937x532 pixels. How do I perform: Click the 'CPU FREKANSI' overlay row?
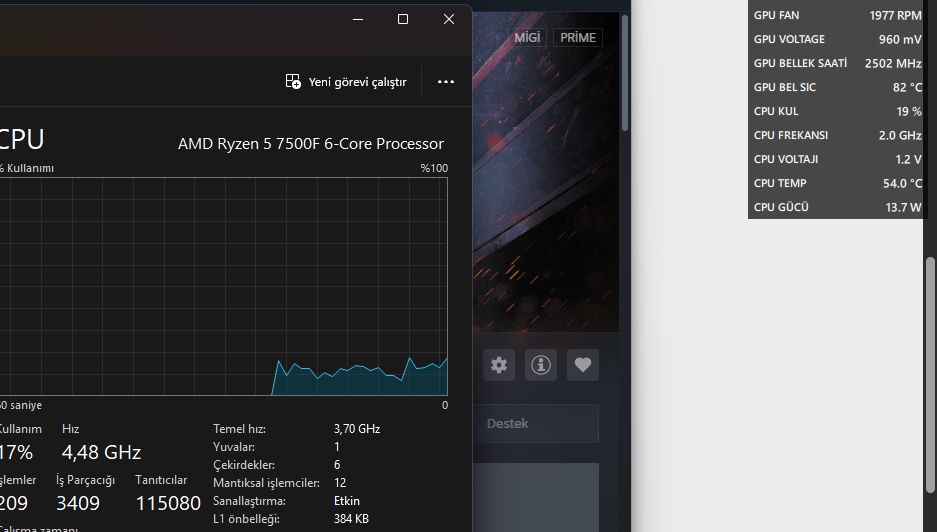click(x=837, y=135)
